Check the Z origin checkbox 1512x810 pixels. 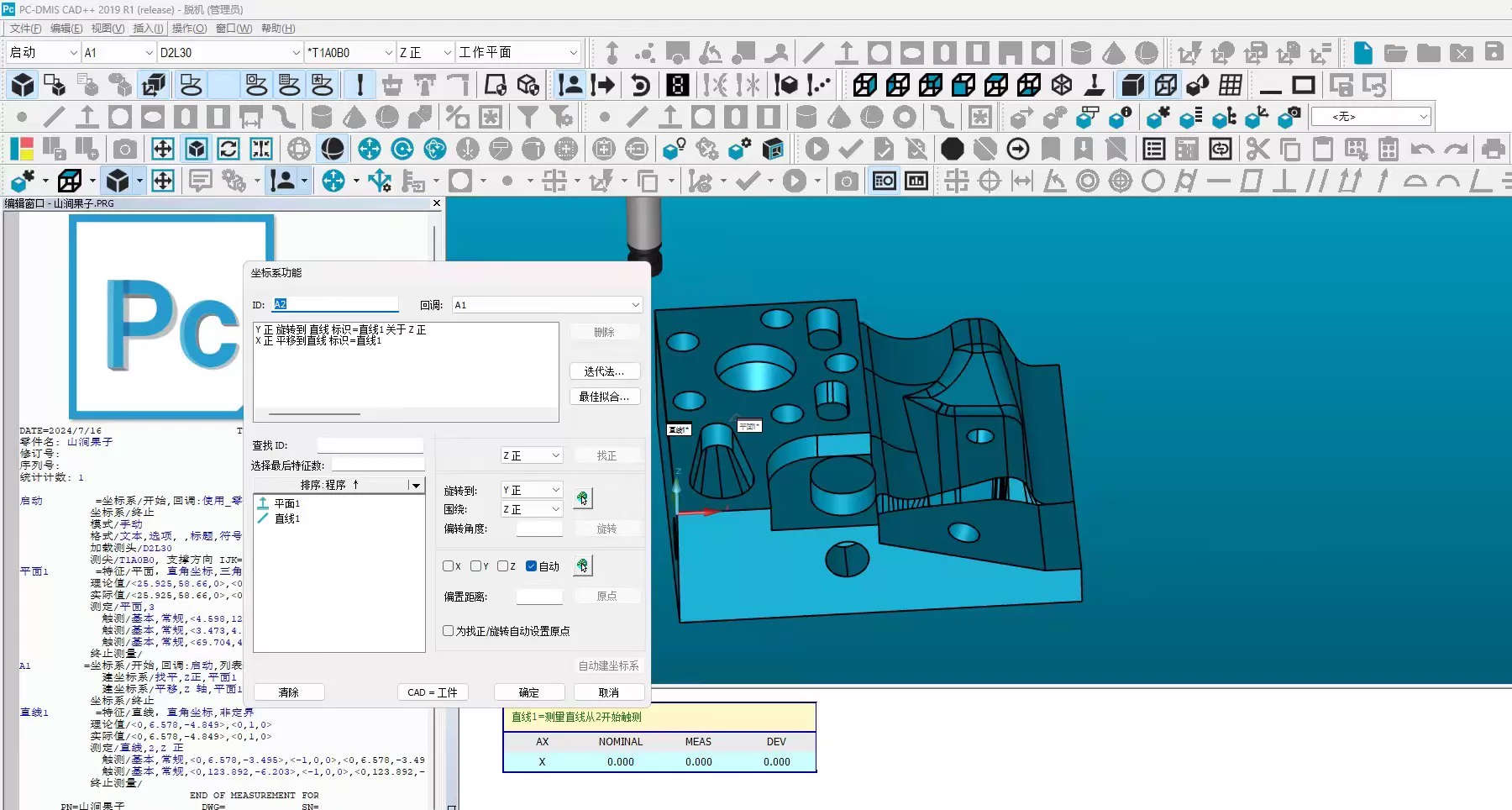pos(503,566)
